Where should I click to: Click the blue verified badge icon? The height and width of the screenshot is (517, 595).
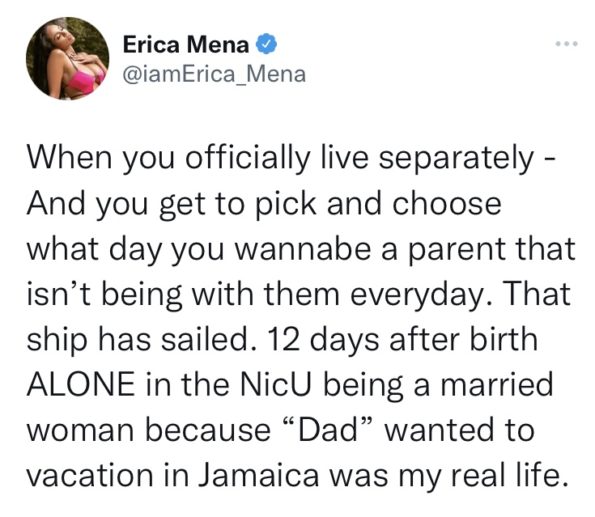[267, 44]
